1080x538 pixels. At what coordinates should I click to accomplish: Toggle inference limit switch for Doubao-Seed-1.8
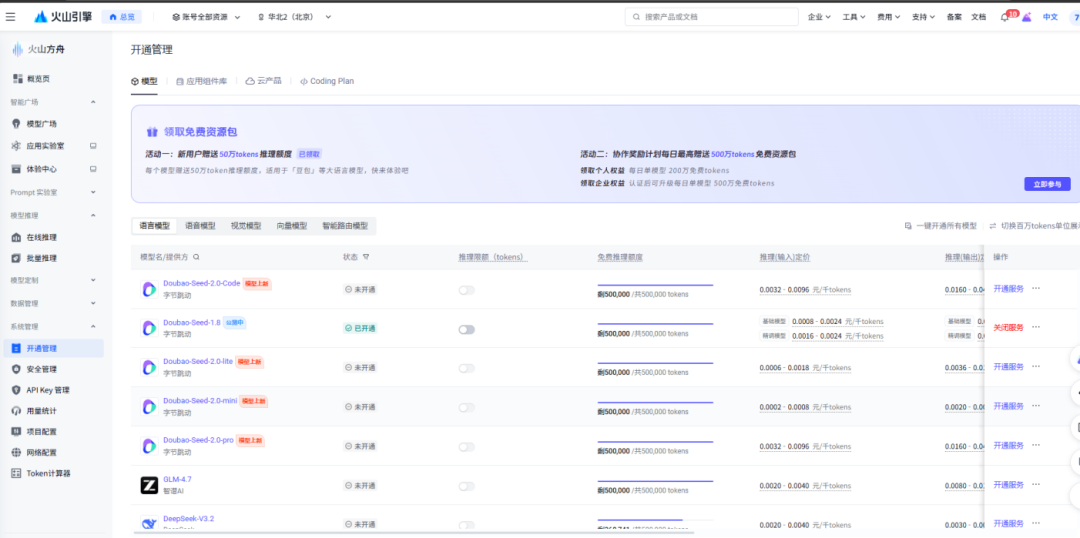pos(466,329)
